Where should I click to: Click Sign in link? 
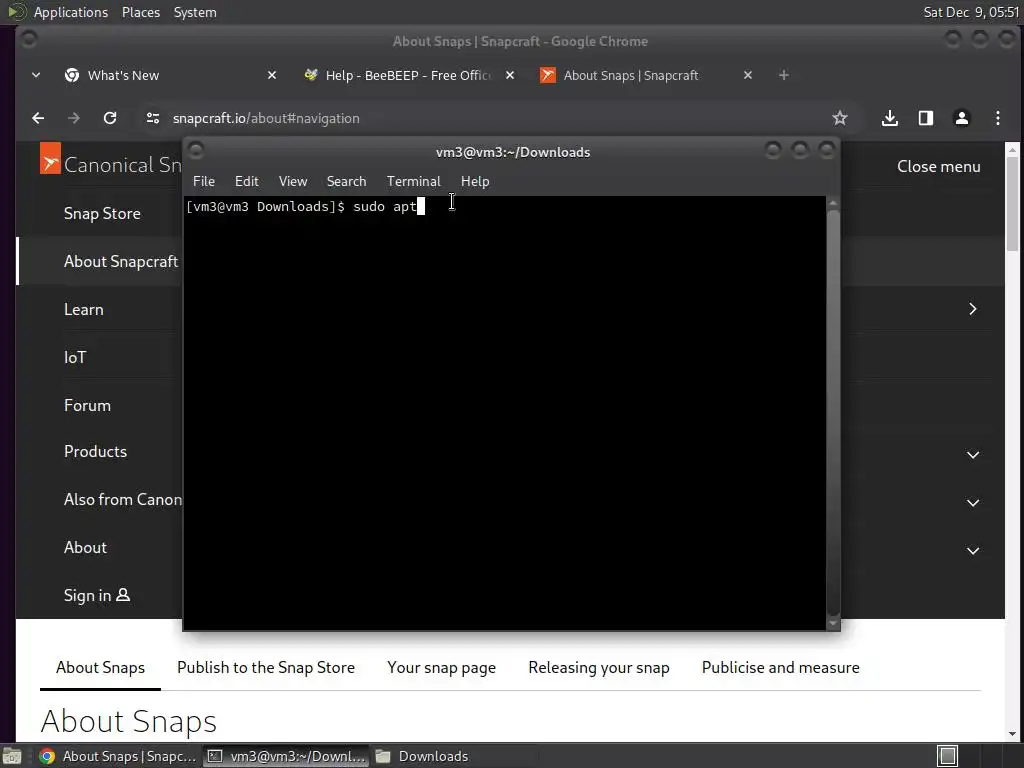pos(97,595)
